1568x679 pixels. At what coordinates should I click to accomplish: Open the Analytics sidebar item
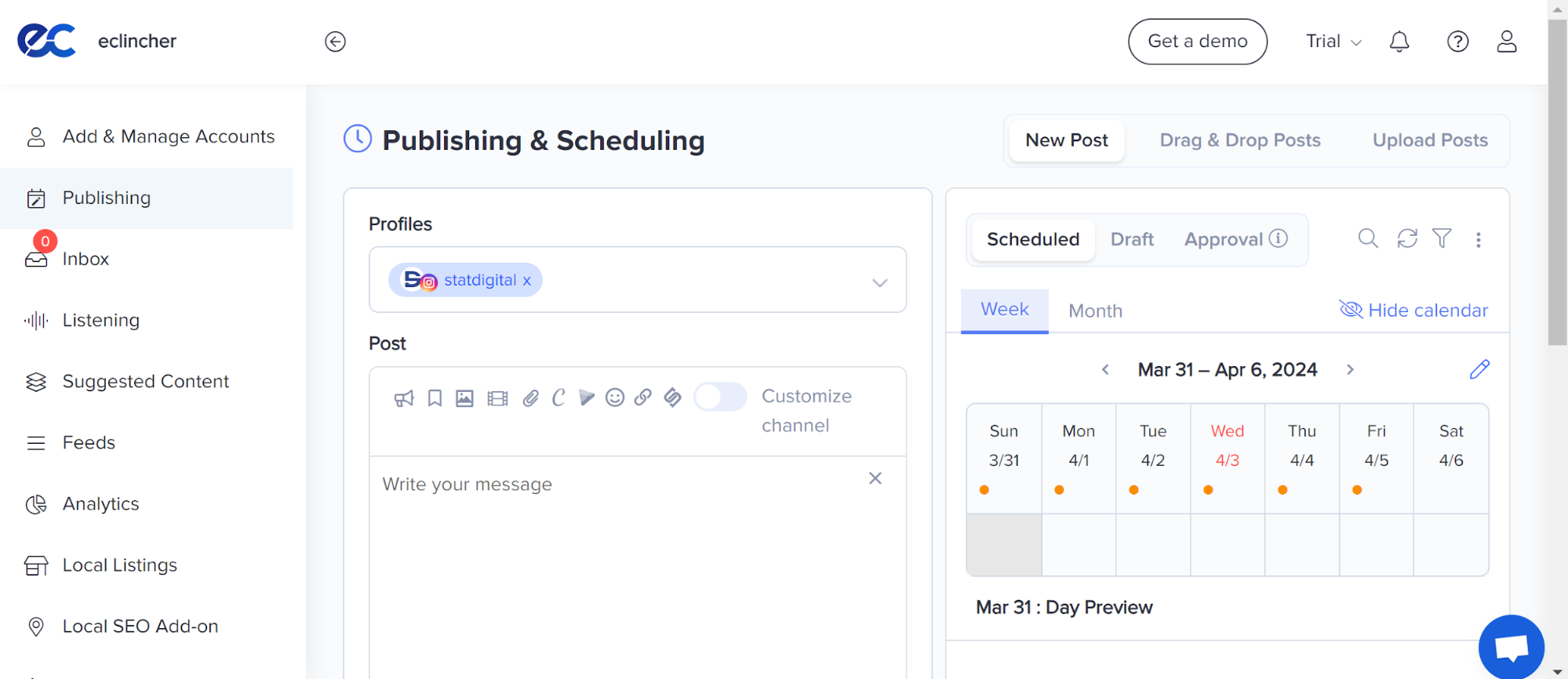(146, 503)
